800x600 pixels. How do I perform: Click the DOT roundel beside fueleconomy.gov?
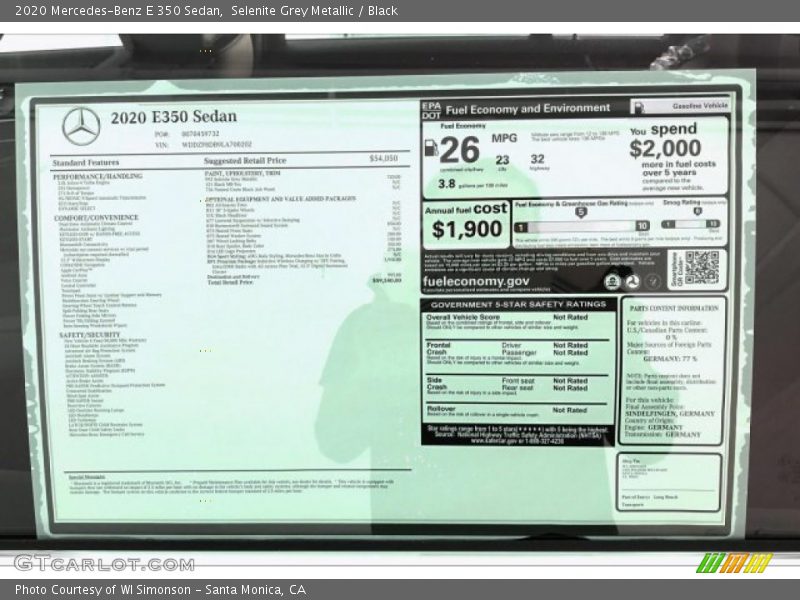[632, 282]
